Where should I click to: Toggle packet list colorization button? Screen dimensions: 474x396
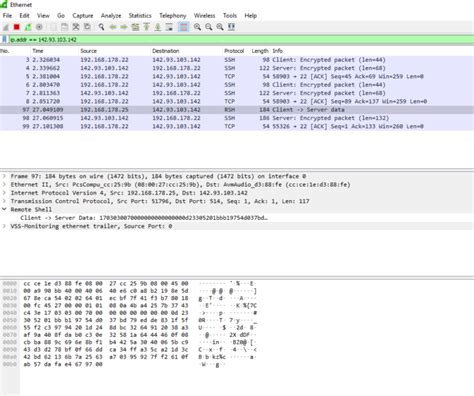184,27
